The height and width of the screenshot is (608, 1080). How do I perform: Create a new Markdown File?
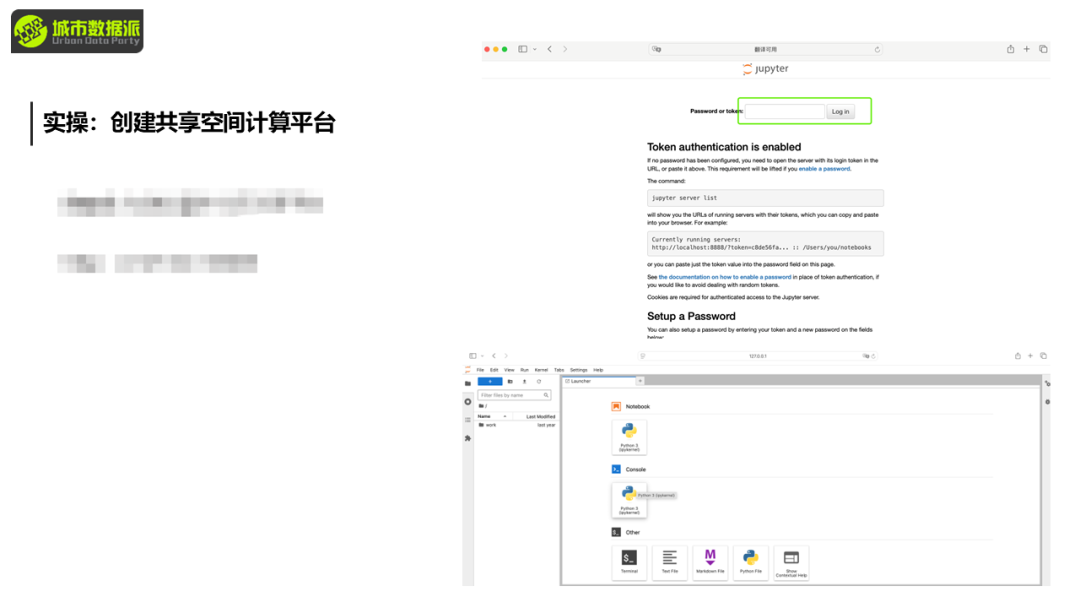pos(710,562)
